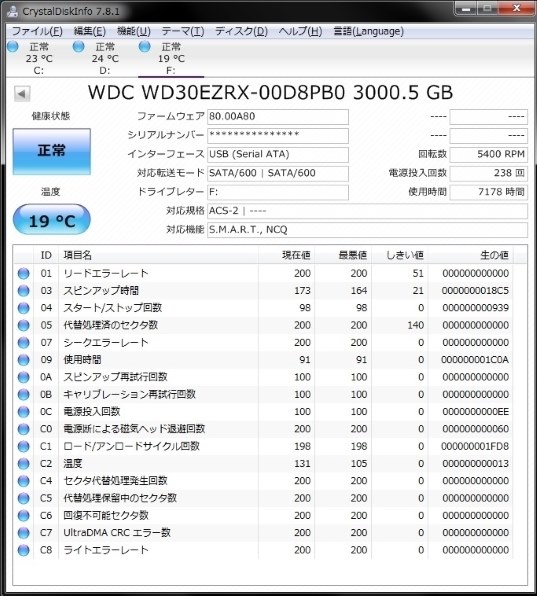The image size is (537, 596).
Task: Click the status icon for attribute 0A
Action: coord(24,377)
